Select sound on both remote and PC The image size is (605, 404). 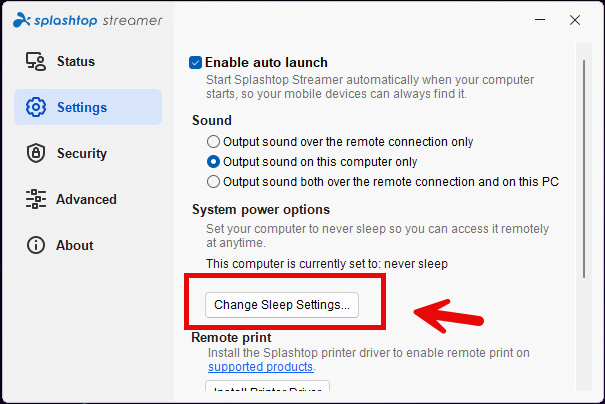point(213,181)
